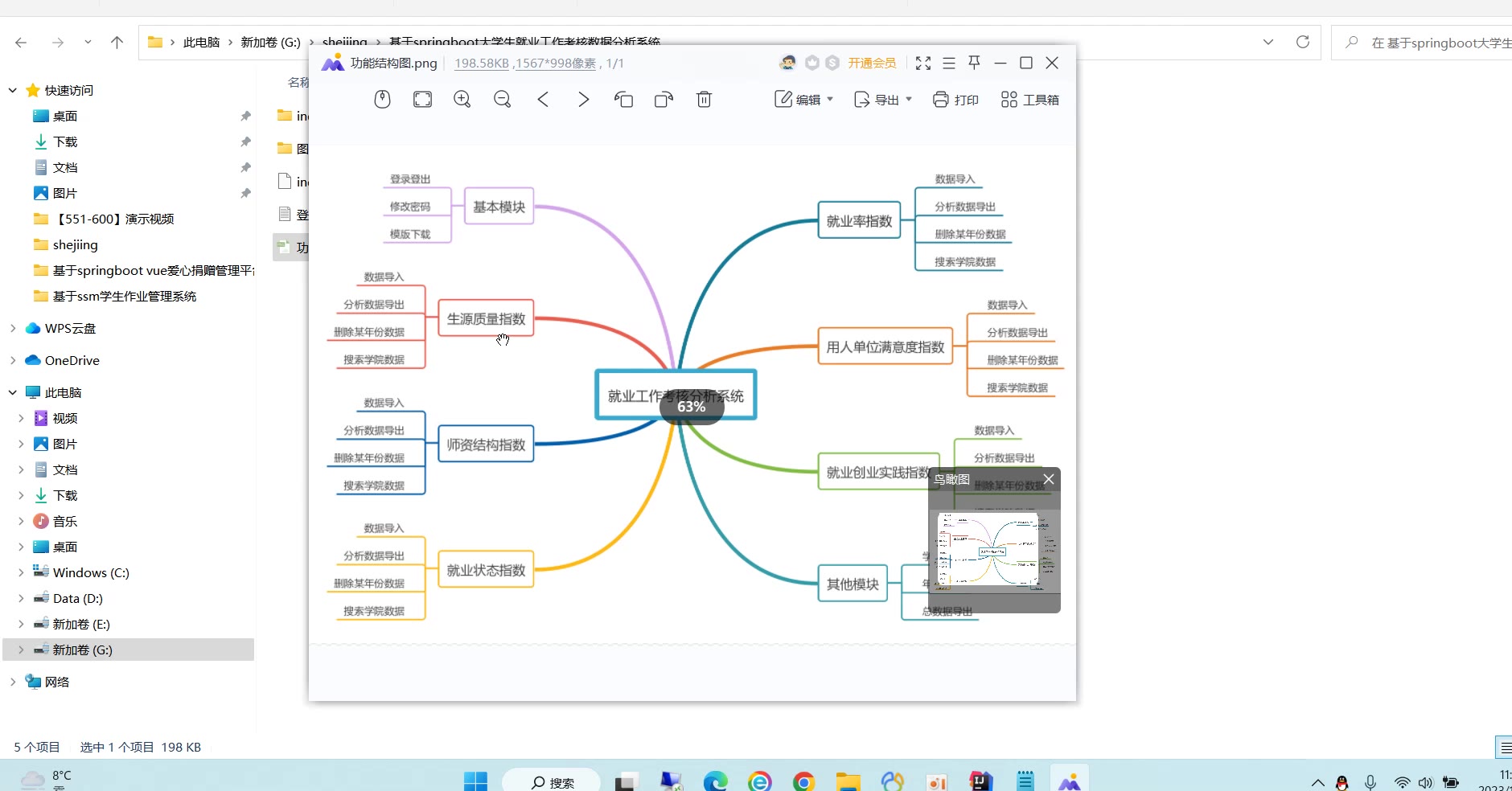Delete the image with the trash icon
The width and height of the screenshot is (1512, 791).
click(x=704, y=100)
